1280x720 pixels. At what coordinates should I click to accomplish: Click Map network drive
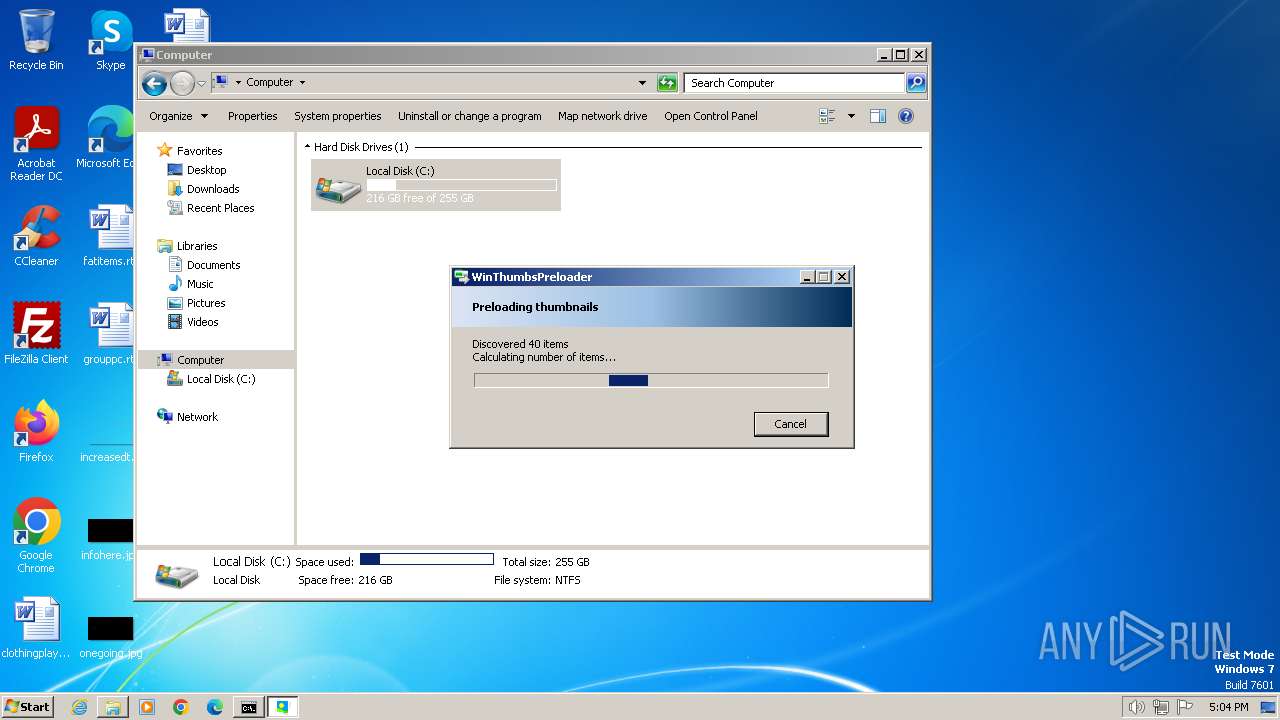tap(602, 116)
